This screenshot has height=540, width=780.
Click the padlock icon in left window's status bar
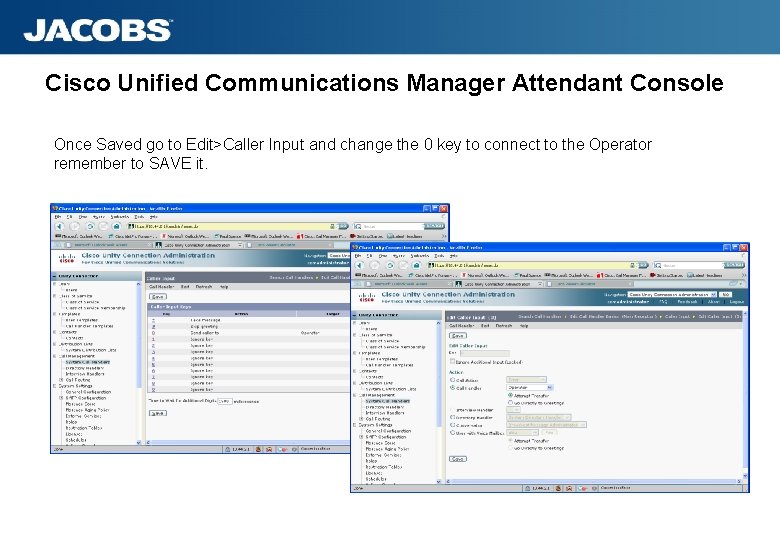(228, 449)
